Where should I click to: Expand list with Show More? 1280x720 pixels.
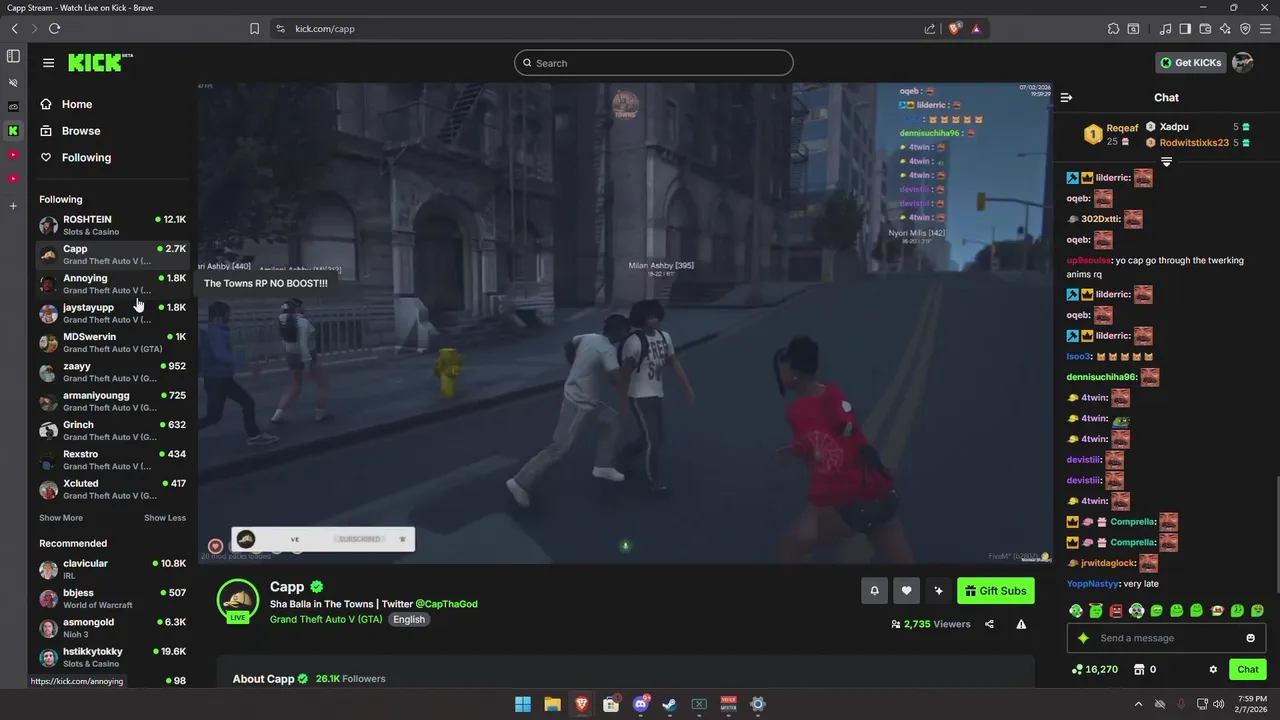coord(61,518)
